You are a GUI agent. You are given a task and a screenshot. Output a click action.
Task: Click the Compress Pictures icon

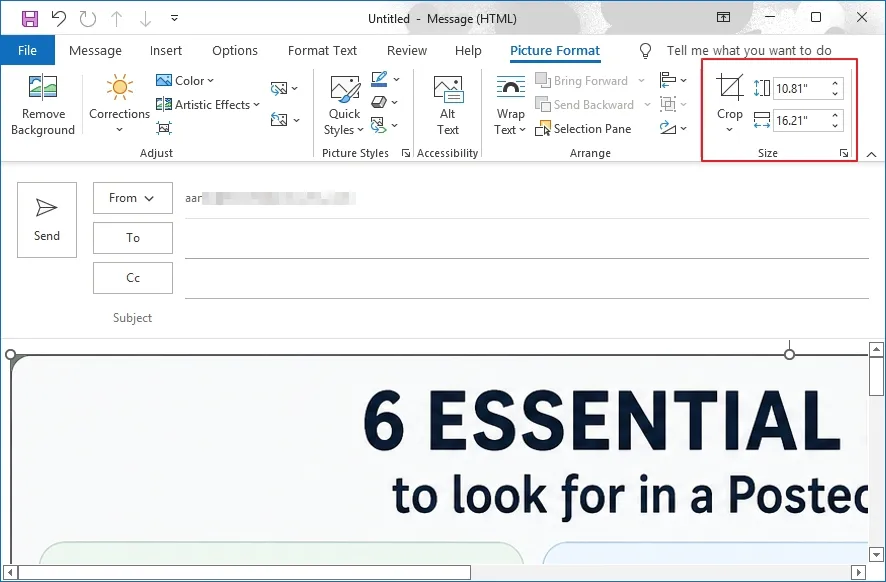pos(164,128)
